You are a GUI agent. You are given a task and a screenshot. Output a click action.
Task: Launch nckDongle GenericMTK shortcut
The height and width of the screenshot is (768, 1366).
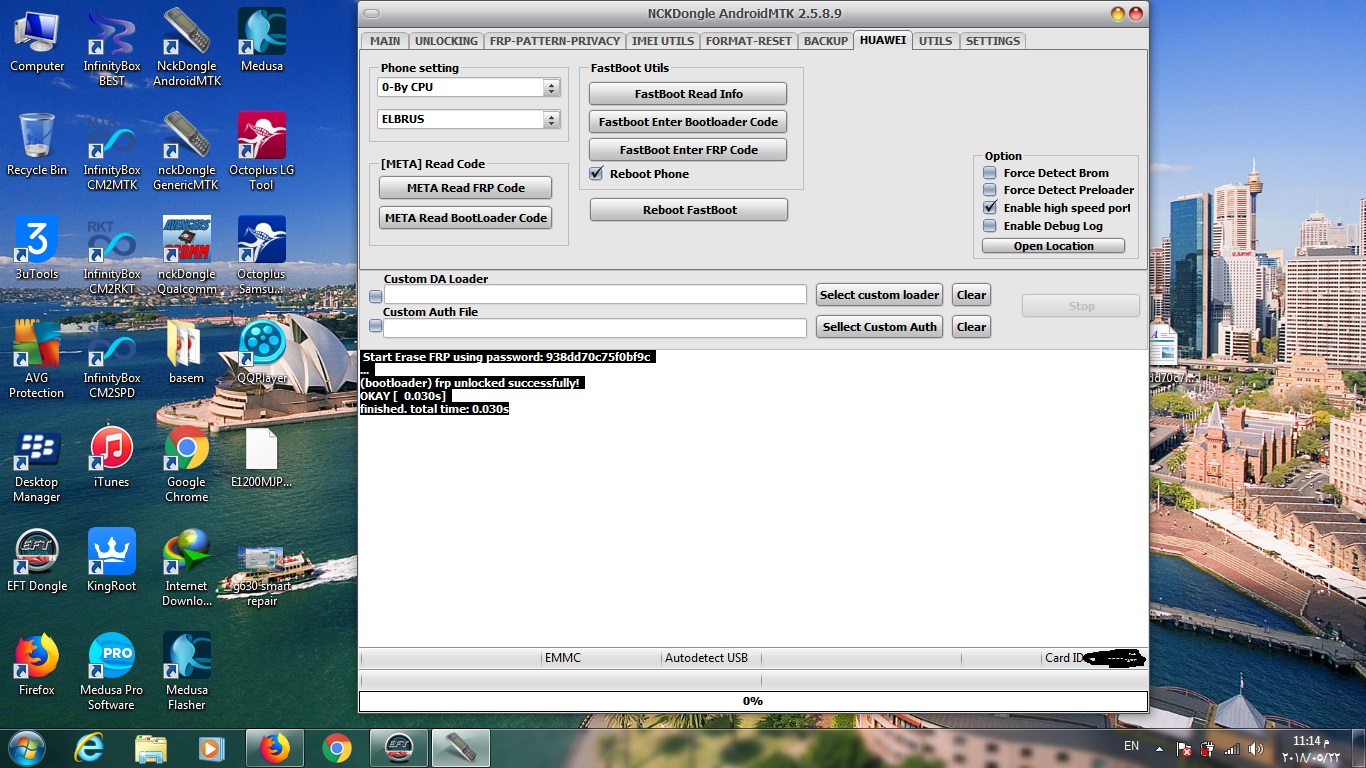(186, 151)
